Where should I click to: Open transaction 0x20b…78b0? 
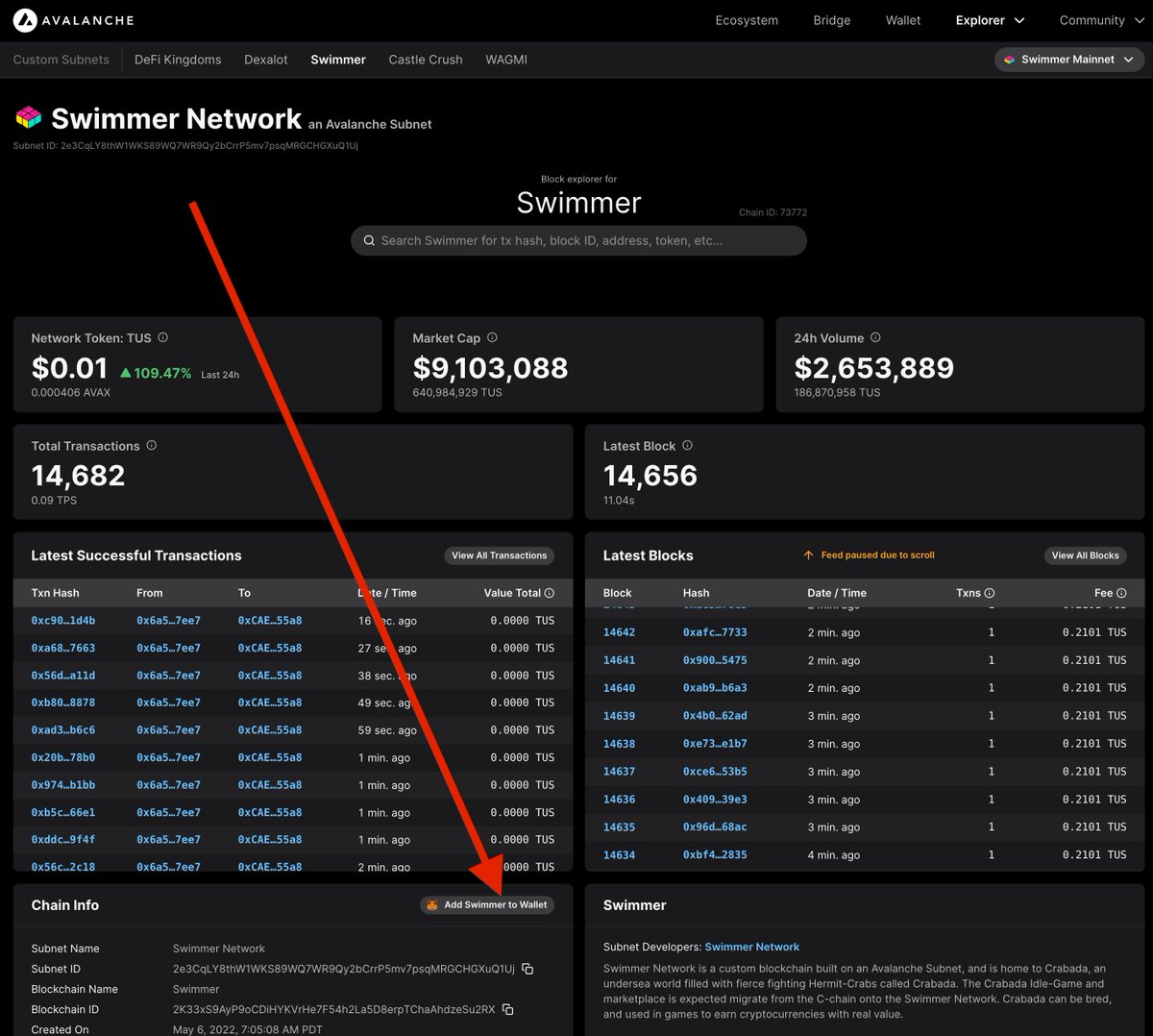(63, 757)
